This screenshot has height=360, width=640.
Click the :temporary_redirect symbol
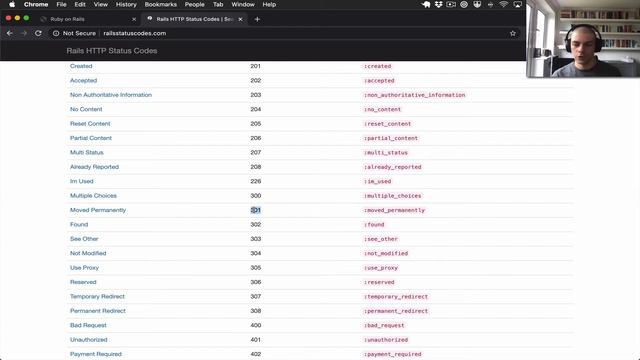point(396,297)
